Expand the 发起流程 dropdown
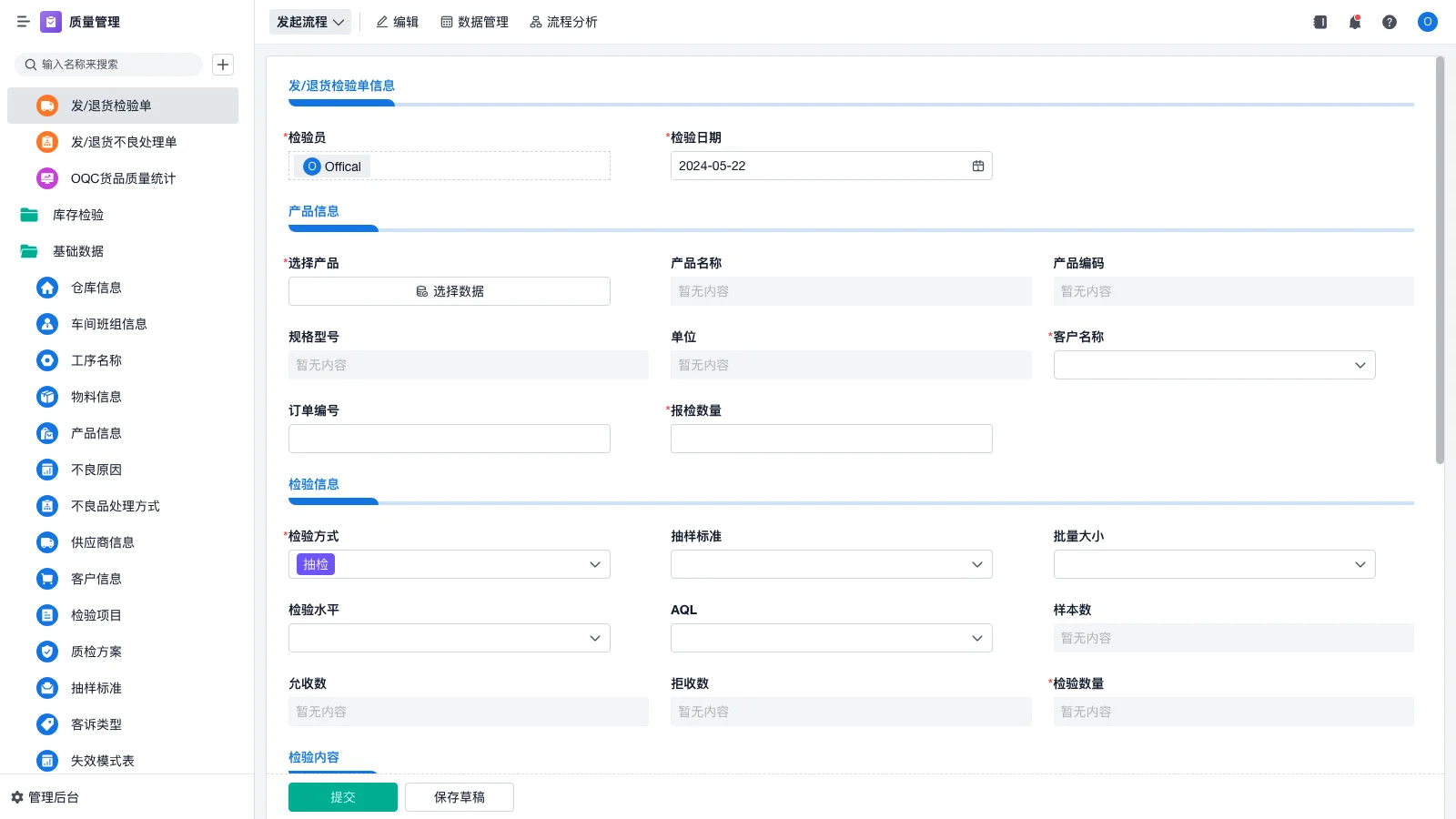 pos(310,22)
